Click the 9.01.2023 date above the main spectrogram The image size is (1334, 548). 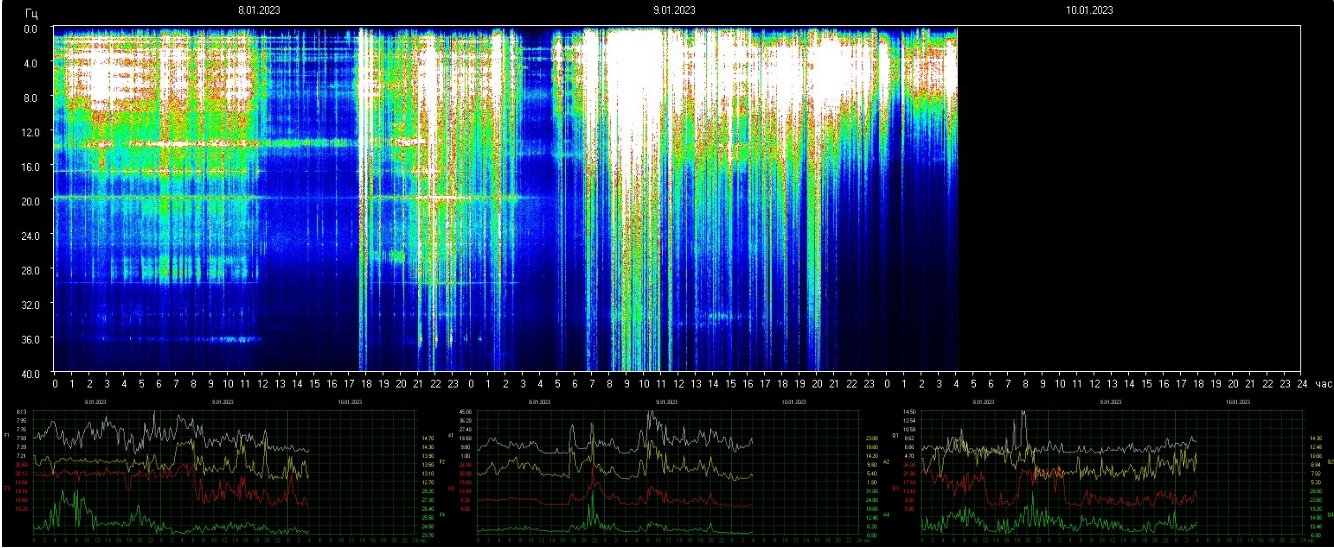pyautogui.click(x=674, y=9)
